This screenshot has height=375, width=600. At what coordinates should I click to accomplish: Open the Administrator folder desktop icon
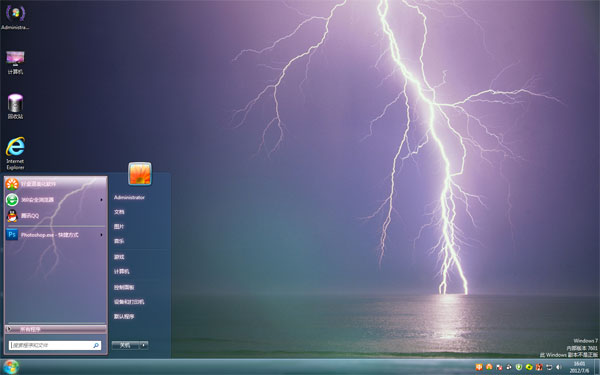tap(15, 18)
